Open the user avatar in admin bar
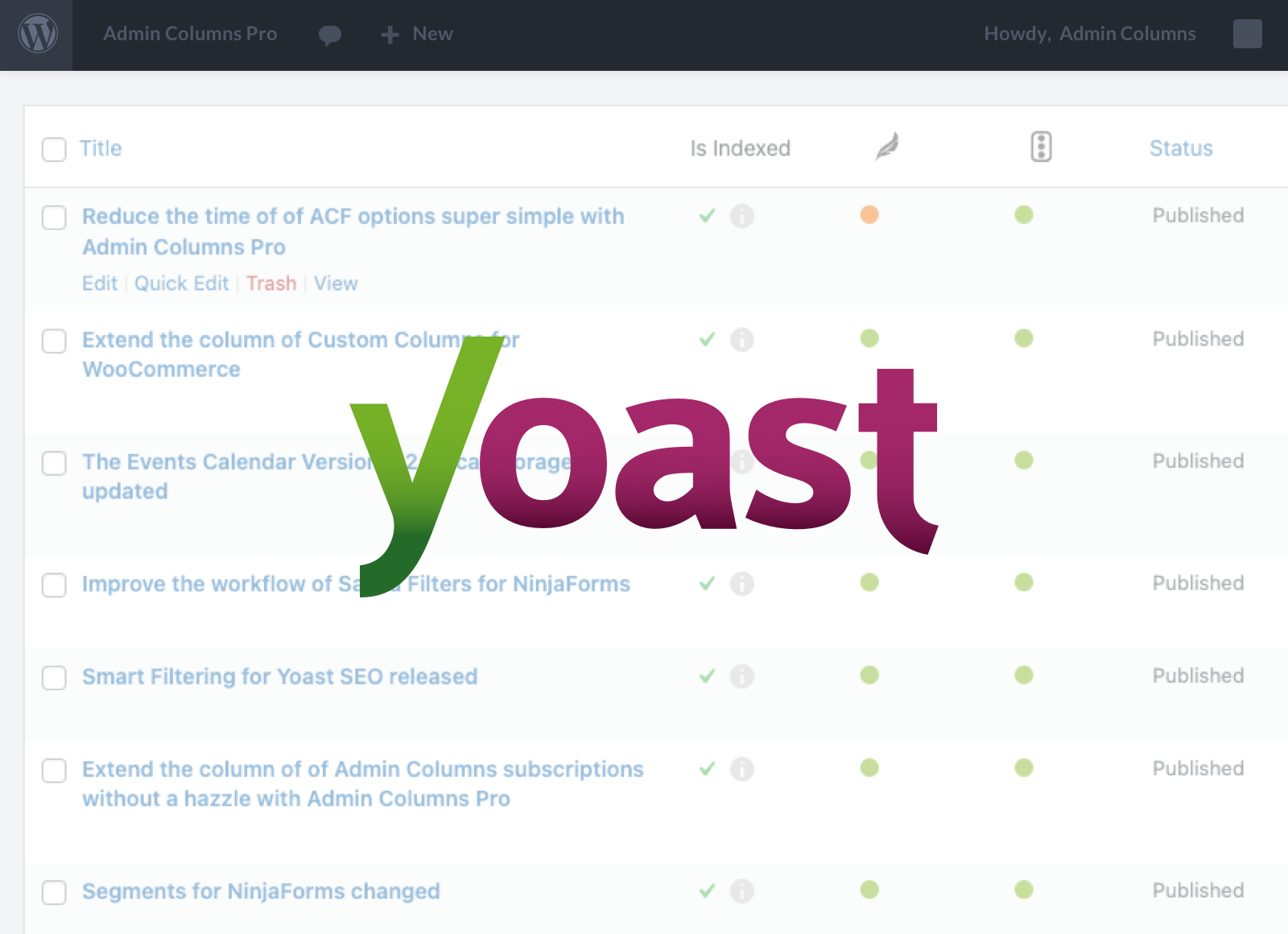 click(1248, 34)
